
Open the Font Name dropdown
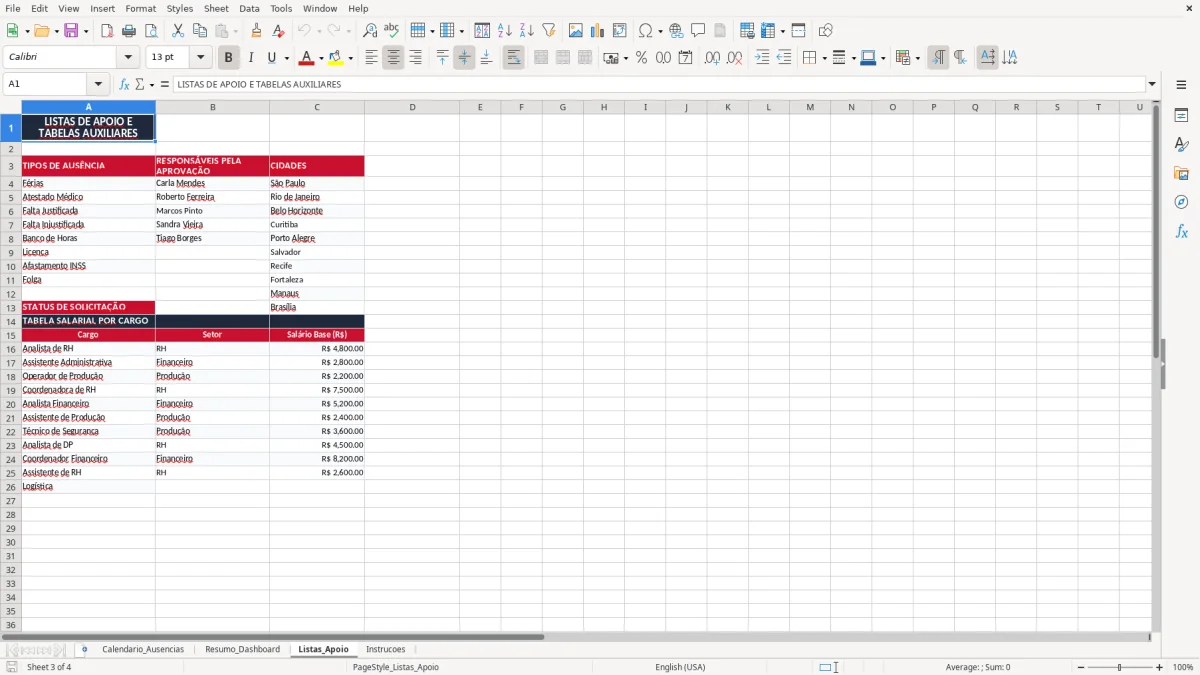point(128,58)
